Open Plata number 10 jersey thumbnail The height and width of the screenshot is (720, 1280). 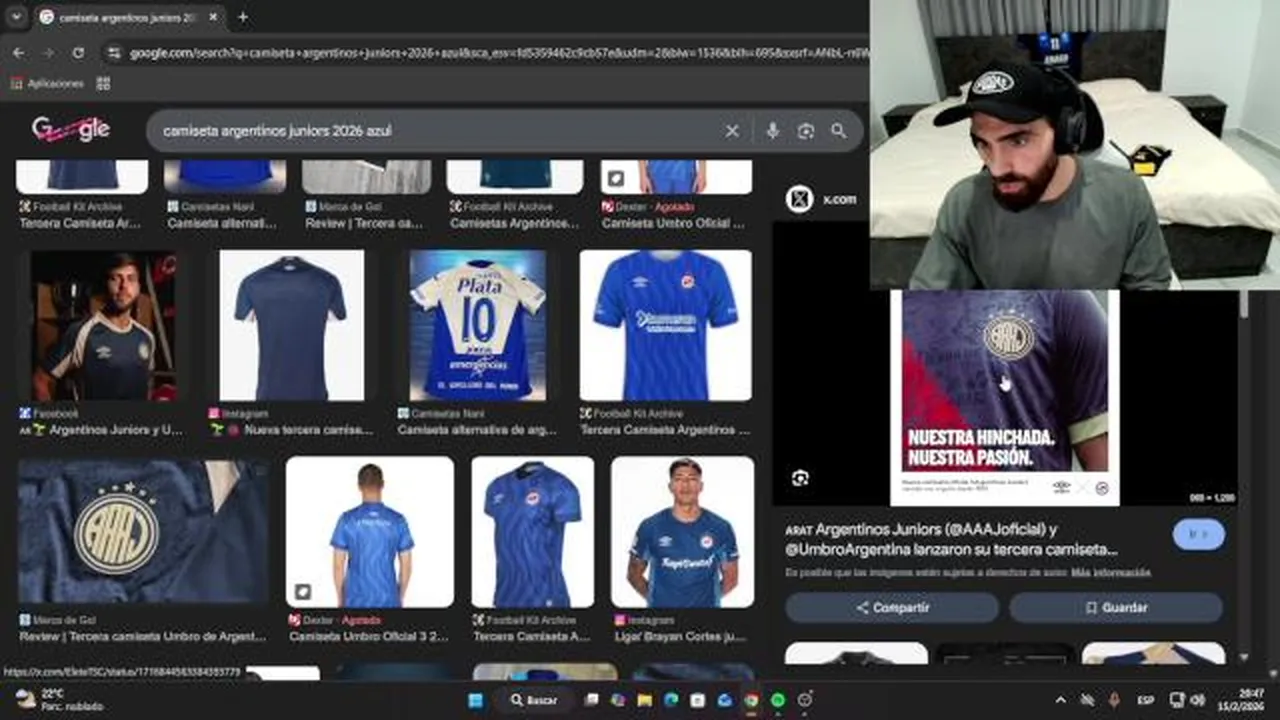(x=478, y=326)
